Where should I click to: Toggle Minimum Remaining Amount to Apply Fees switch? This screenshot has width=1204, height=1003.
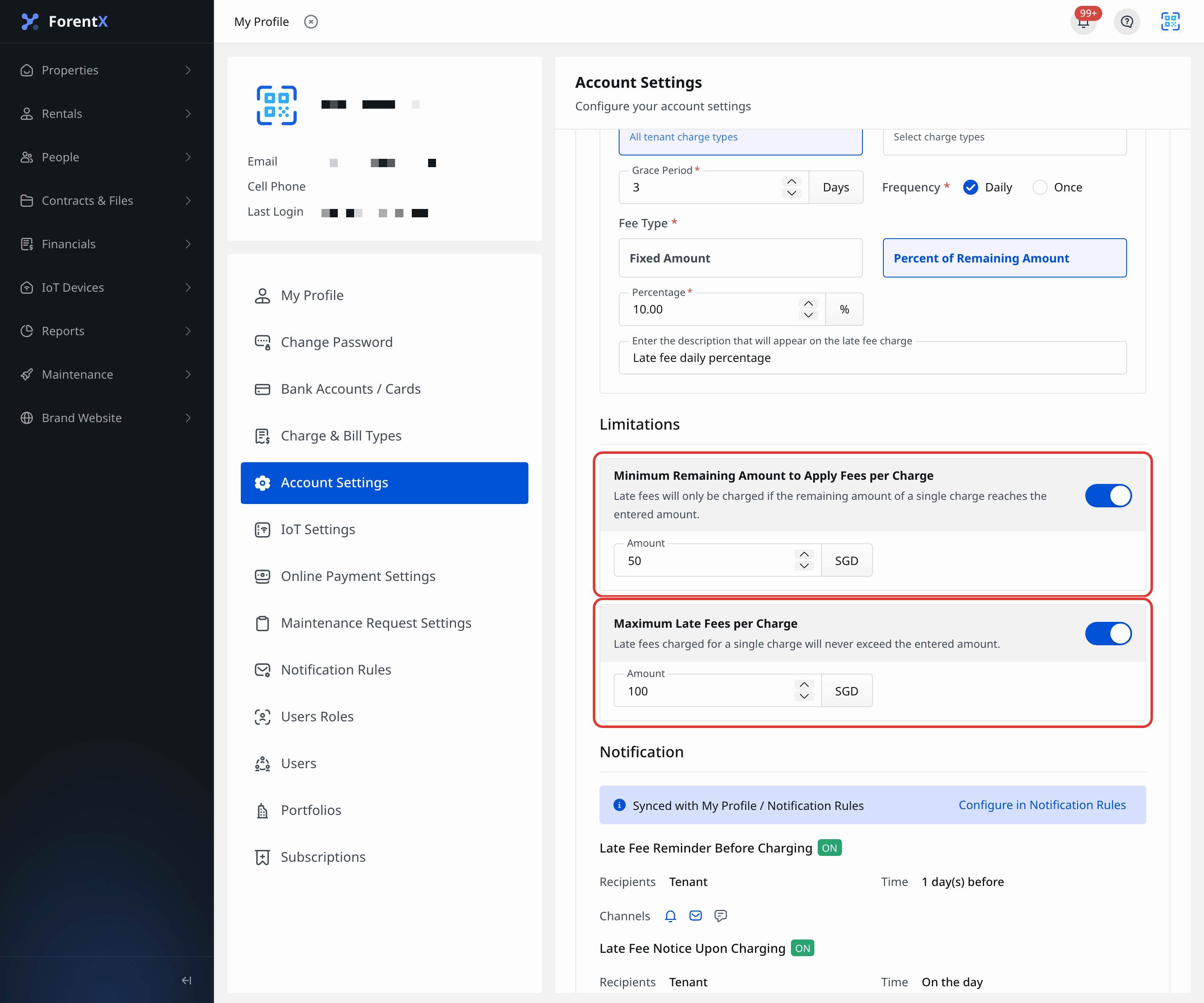point(1108,496)
